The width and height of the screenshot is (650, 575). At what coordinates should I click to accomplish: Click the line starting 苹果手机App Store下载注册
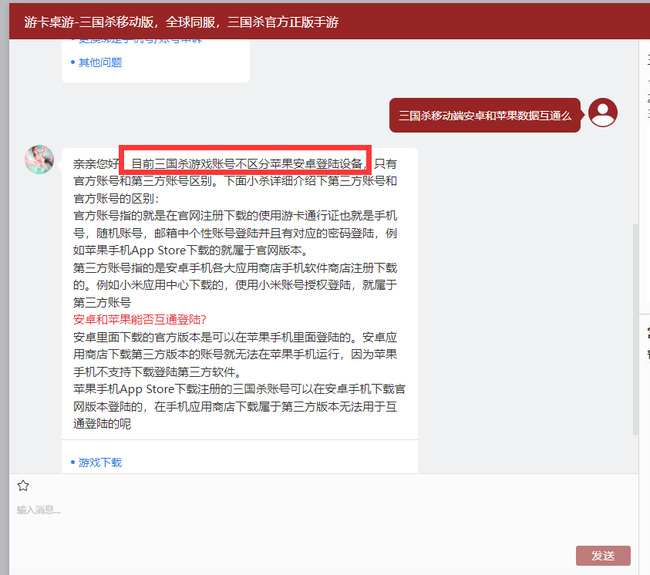pos(239,389)
